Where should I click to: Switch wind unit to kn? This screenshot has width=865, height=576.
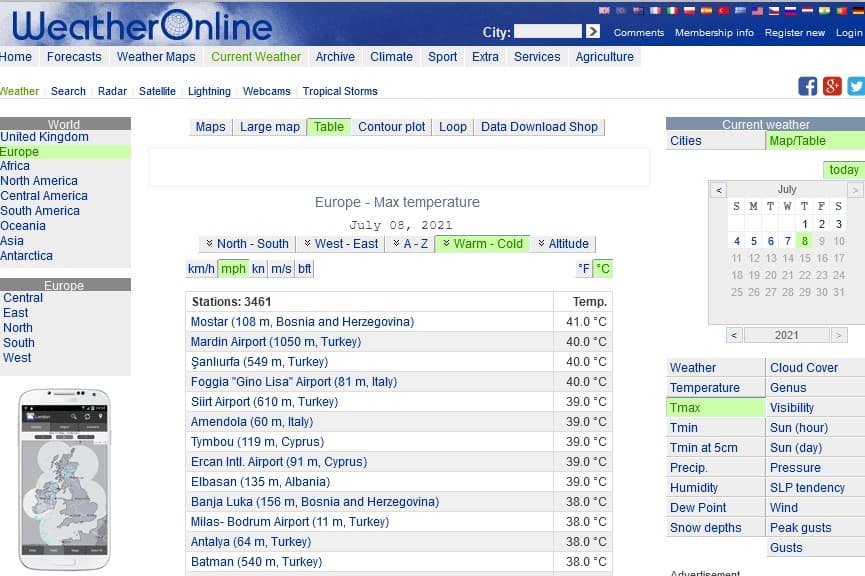258,269
